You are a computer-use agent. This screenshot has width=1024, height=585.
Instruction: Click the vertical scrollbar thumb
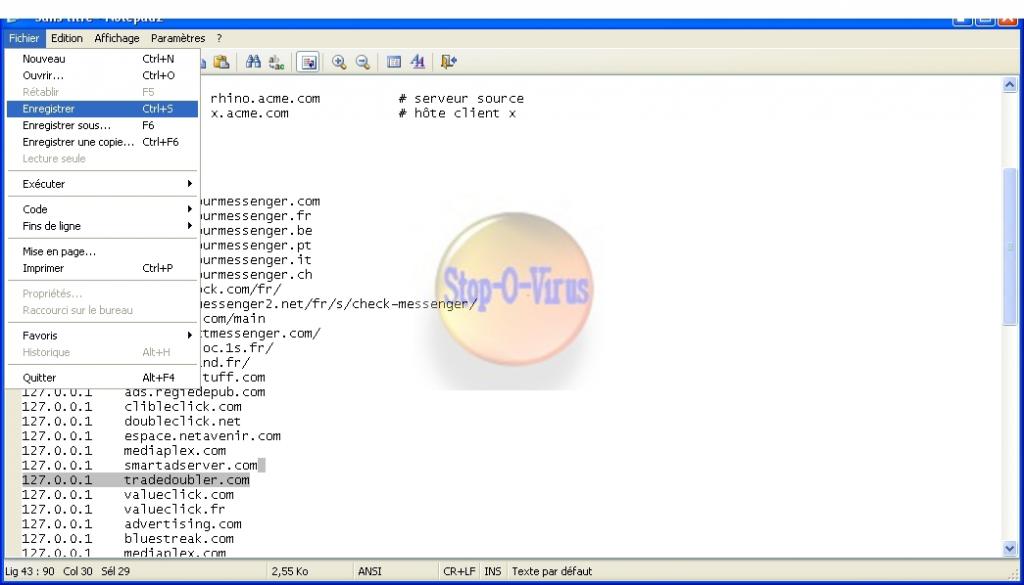tap(1010, 246)
